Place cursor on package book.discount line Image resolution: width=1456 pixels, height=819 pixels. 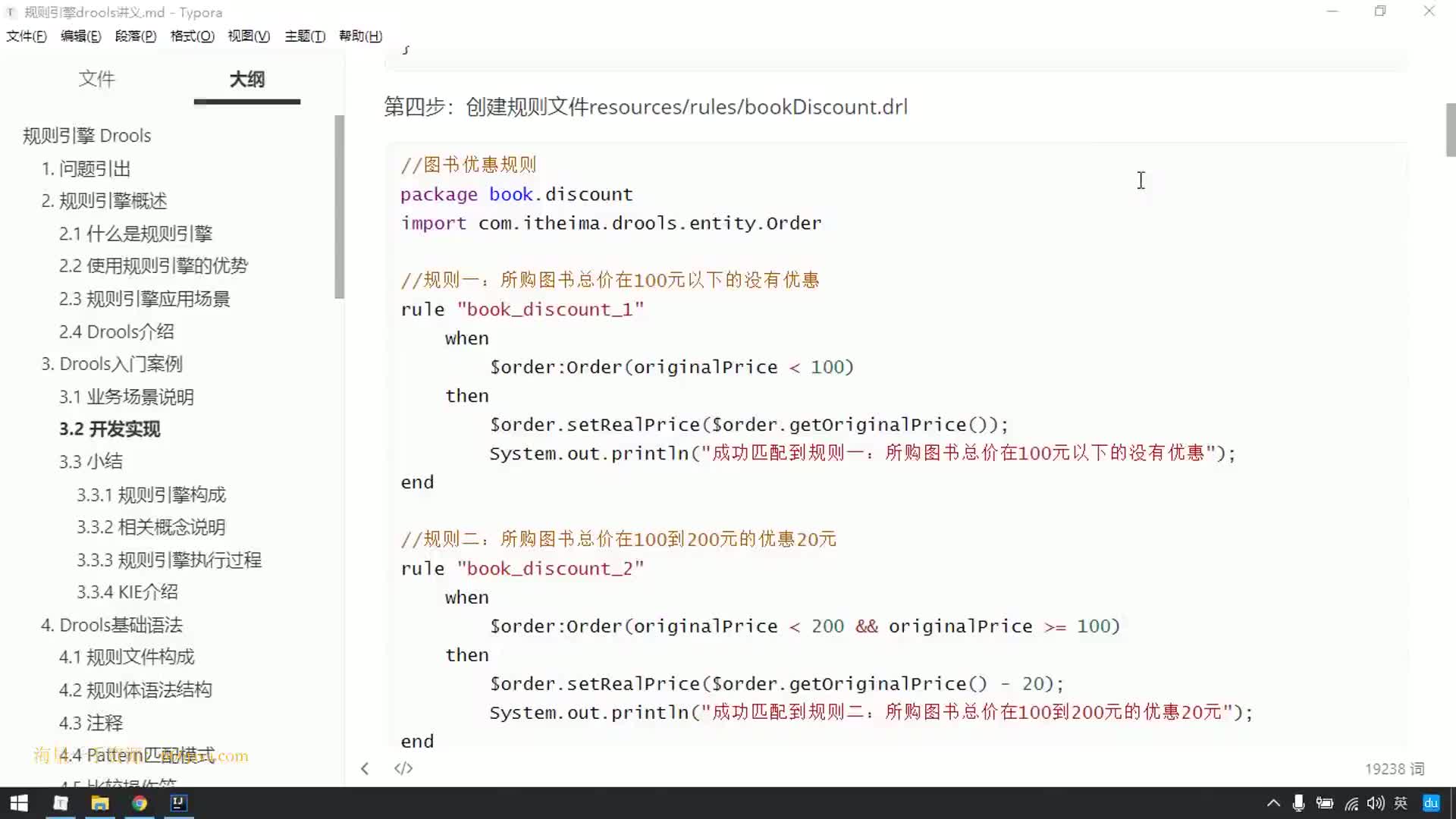[x=516, y=195]
